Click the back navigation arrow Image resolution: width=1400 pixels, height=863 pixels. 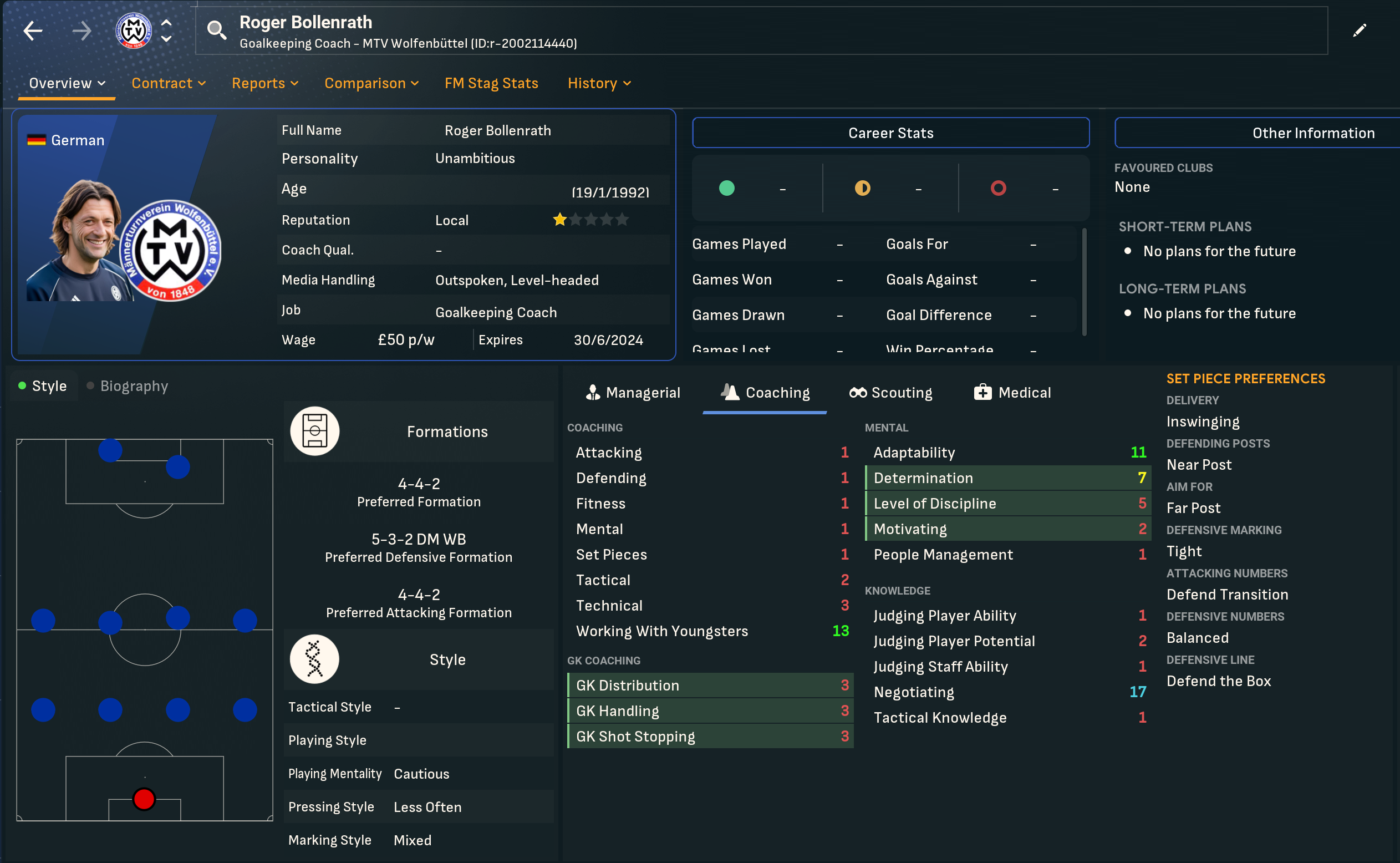coord(33,31)
